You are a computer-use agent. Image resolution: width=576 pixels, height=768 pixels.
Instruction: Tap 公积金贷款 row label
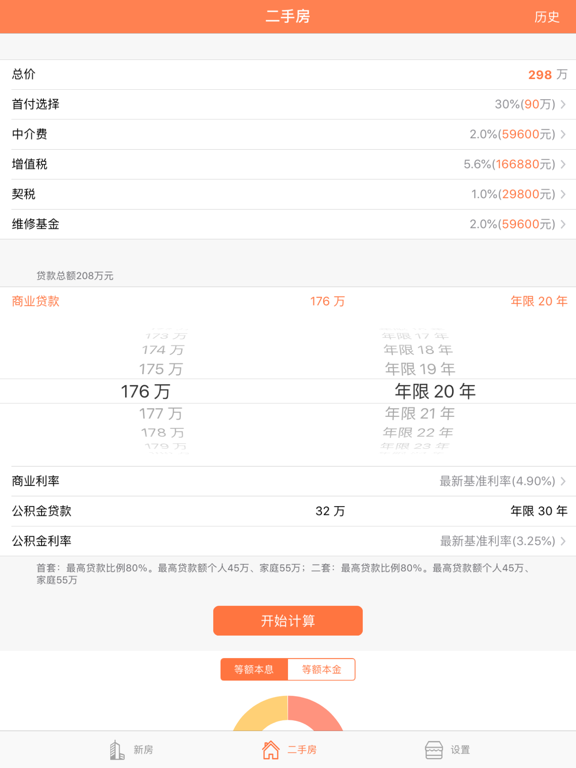42,511
